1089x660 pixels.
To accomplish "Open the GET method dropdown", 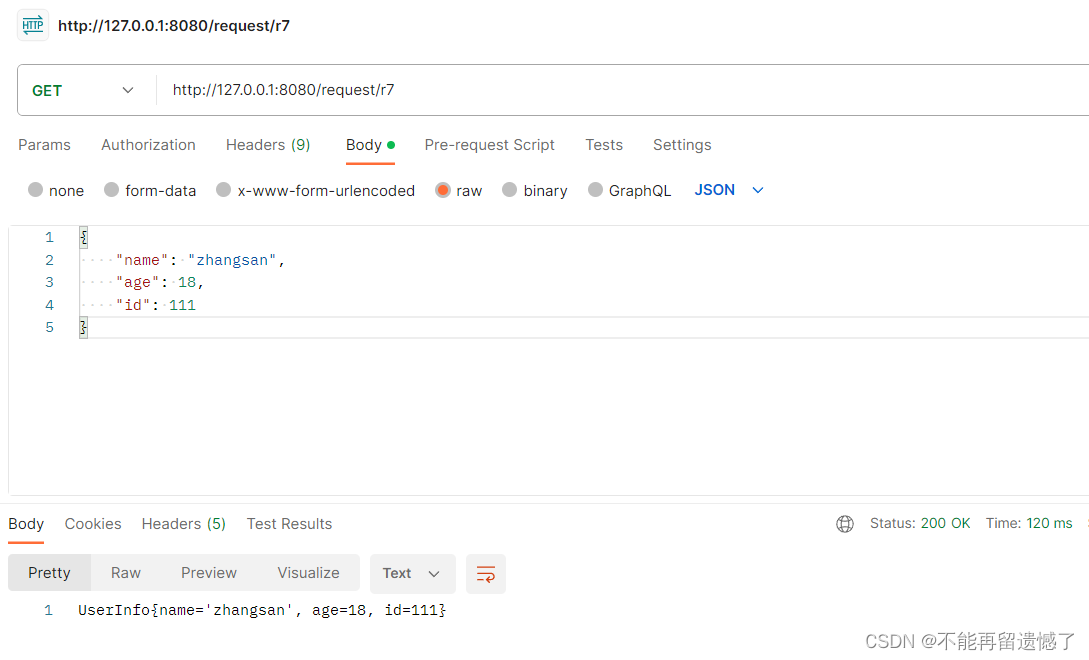I will [x=83, y=90].
